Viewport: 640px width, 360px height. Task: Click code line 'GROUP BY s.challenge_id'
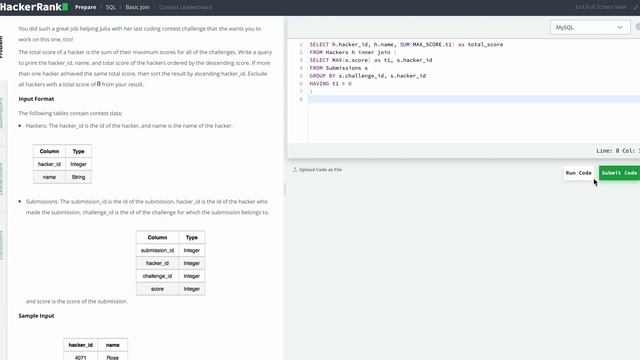[x=367, y=76]
